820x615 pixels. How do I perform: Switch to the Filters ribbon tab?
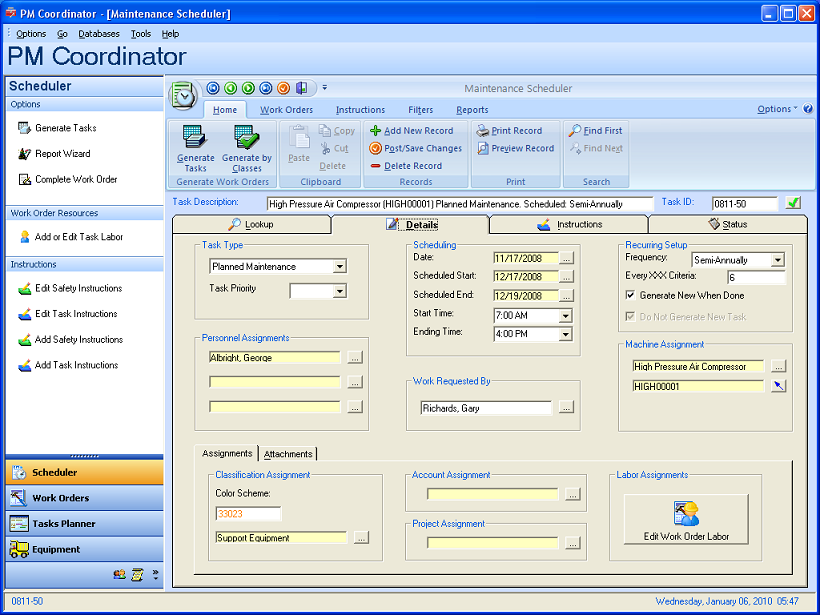click(420, 110)
